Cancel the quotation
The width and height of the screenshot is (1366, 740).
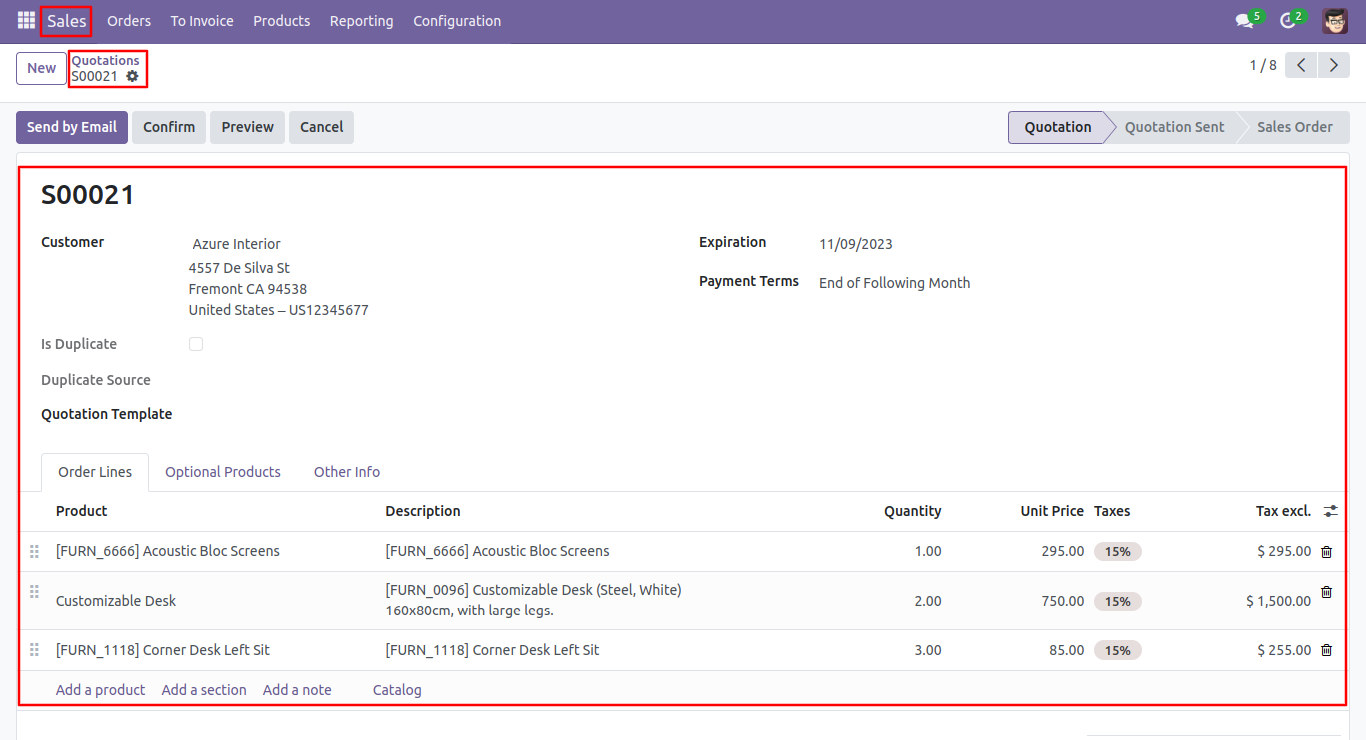click(322, 127)
